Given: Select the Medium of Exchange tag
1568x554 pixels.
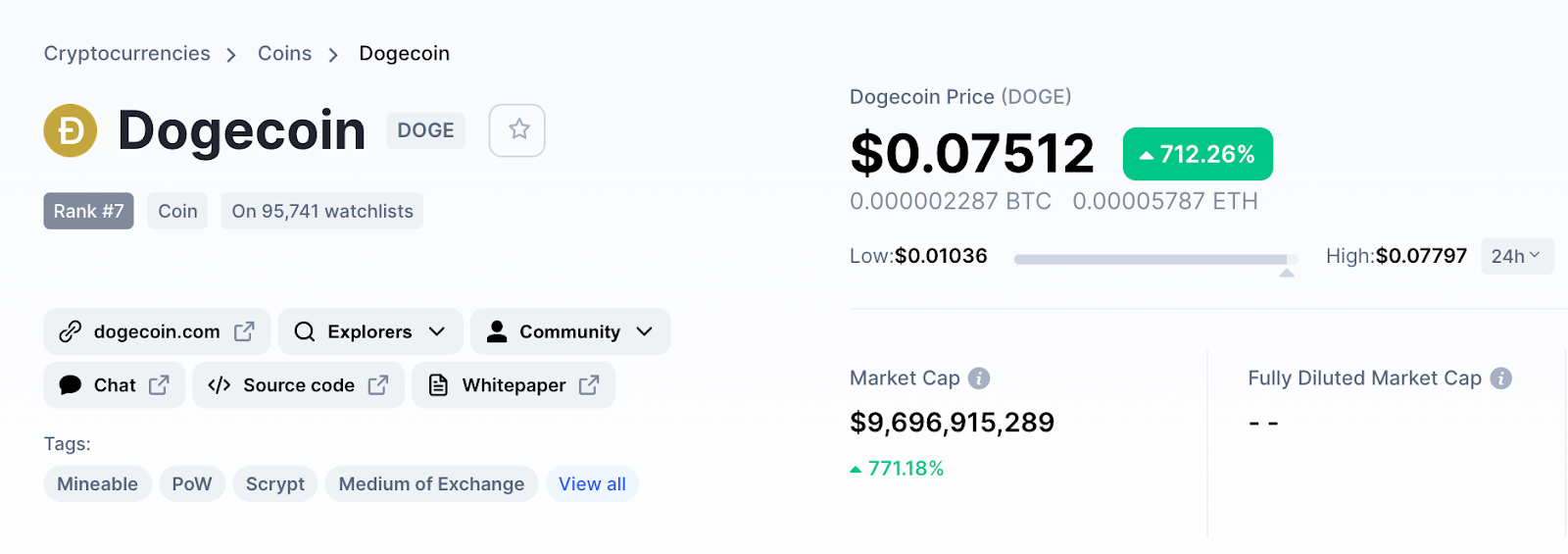Looking at the screenshot, I should 431,484.
